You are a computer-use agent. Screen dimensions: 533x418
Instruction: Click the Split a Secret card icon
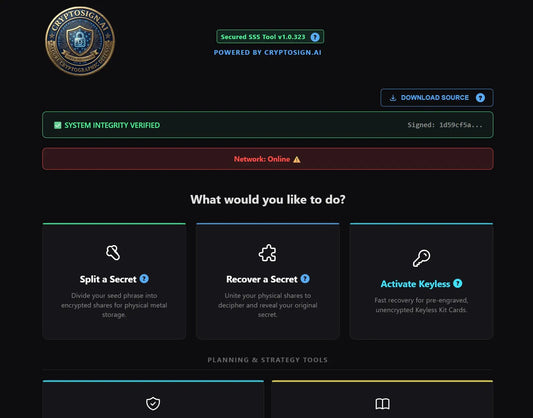(x=113, y=252)
